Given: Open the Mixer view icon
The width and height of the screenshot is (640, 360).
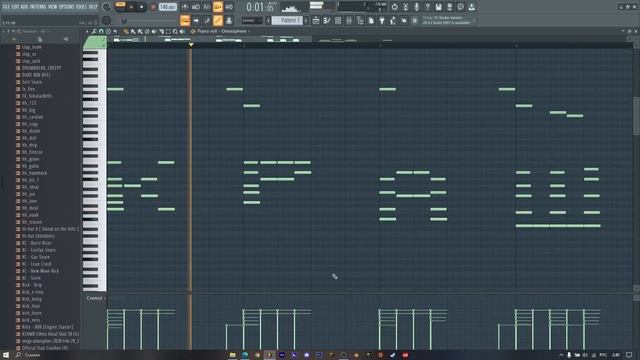Looking at the screenshot, I should (349, 20).
